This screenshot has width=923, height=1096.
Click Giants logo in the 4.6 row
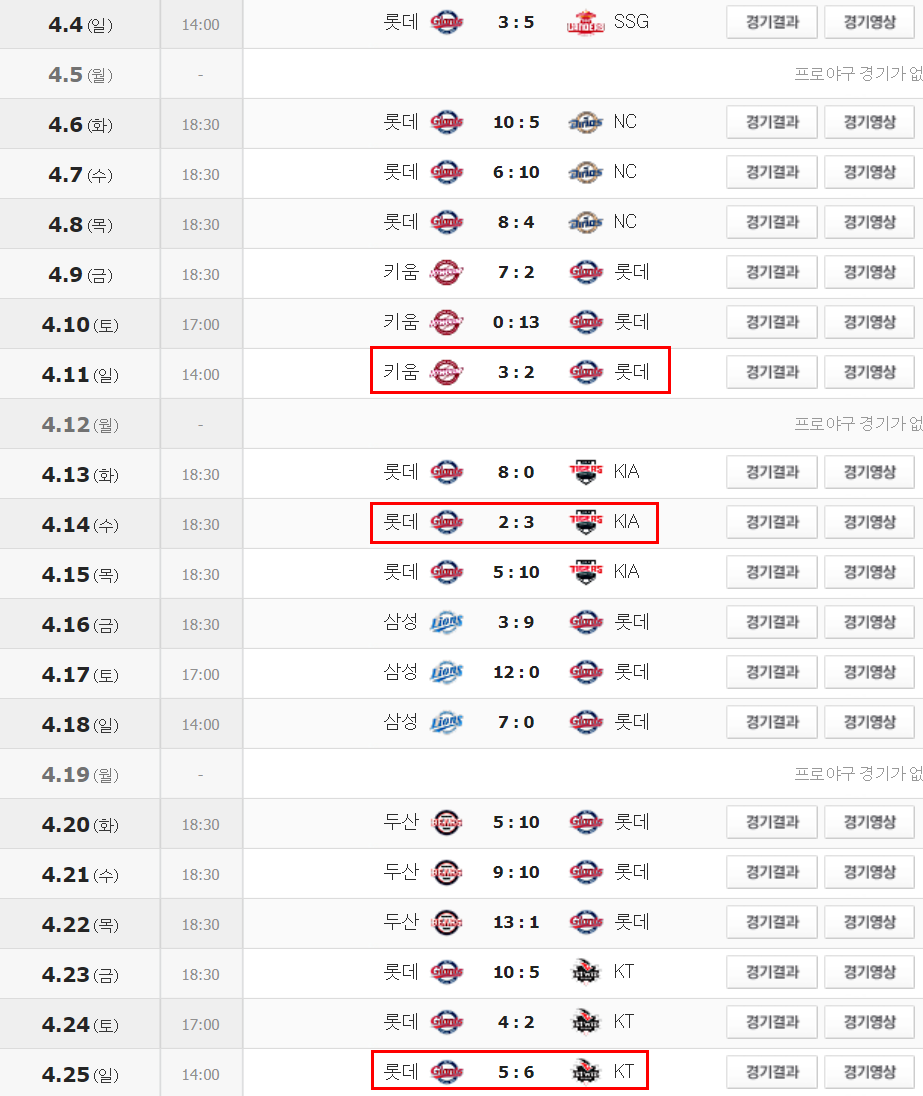point(447,122)
